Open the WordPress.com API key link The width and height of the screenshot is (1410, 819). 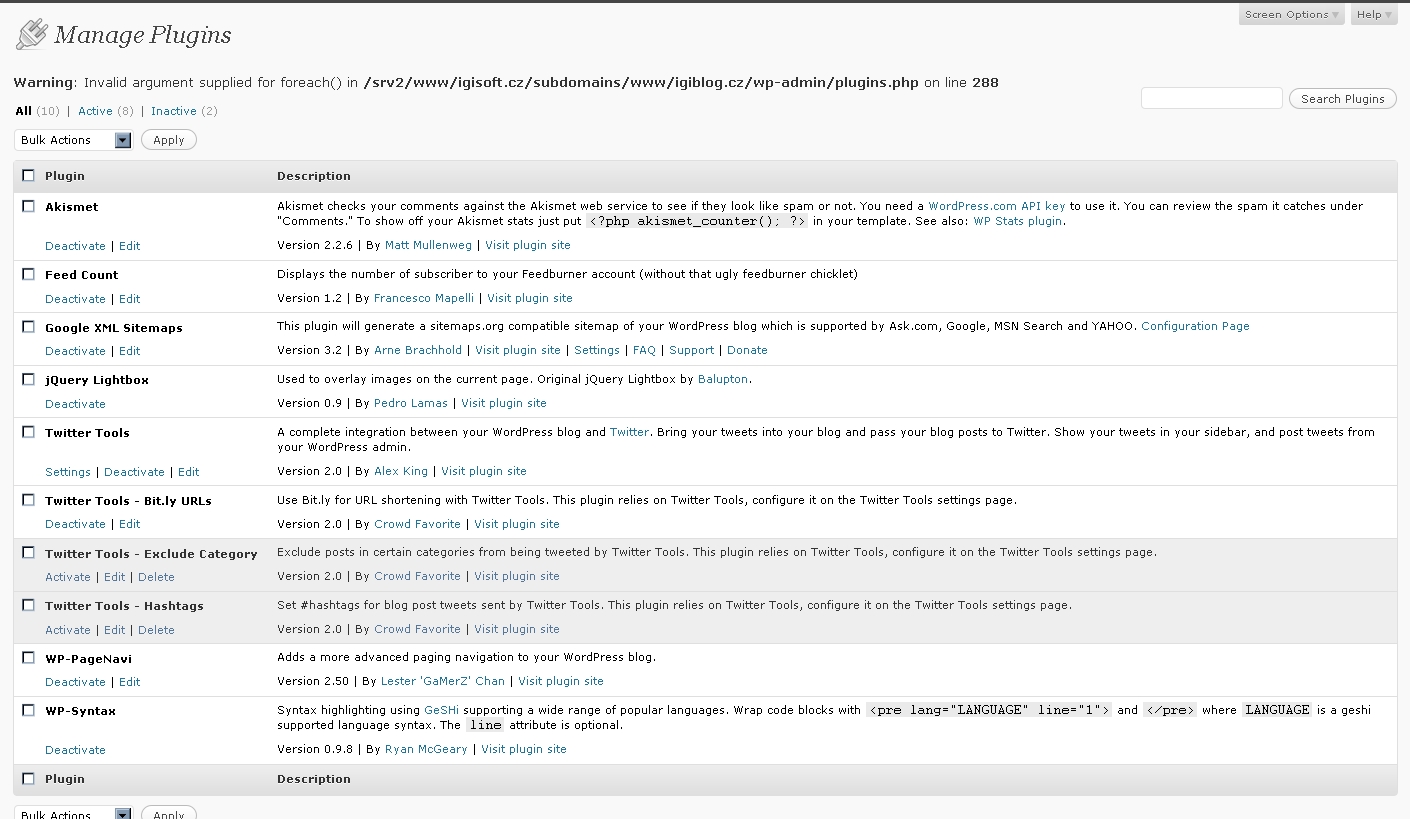[996, 206]
